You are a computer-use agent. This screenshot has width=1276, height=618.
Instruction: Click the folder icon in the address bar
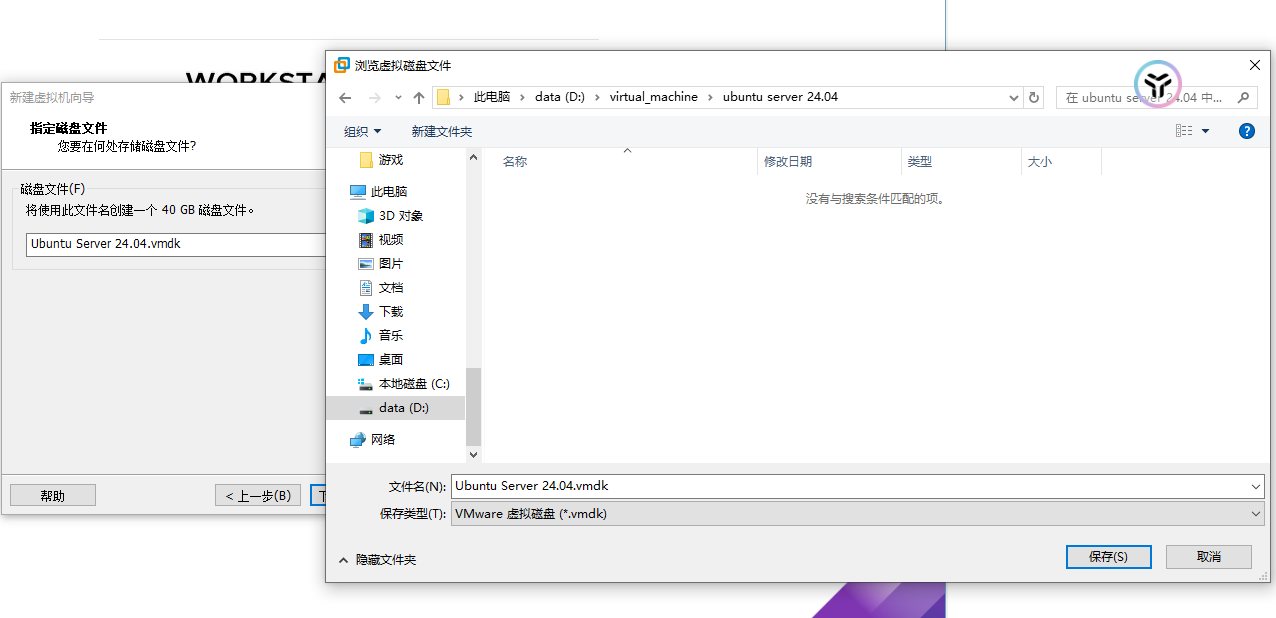point(443,97)
